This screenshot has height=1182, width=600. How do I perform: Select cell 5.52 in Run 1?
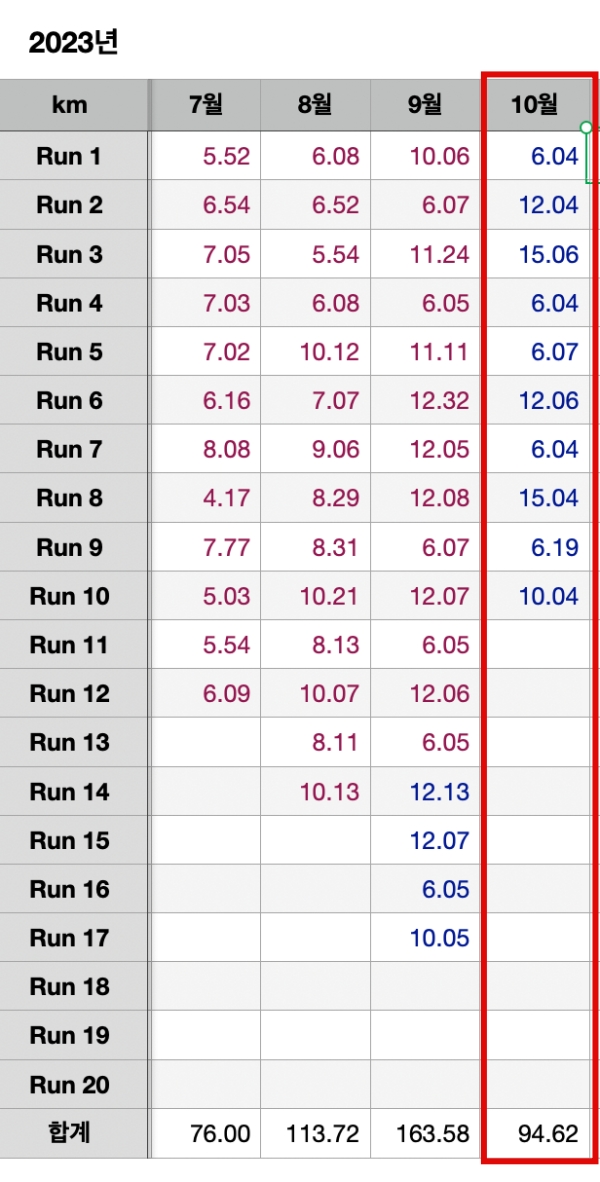point(205,156)
